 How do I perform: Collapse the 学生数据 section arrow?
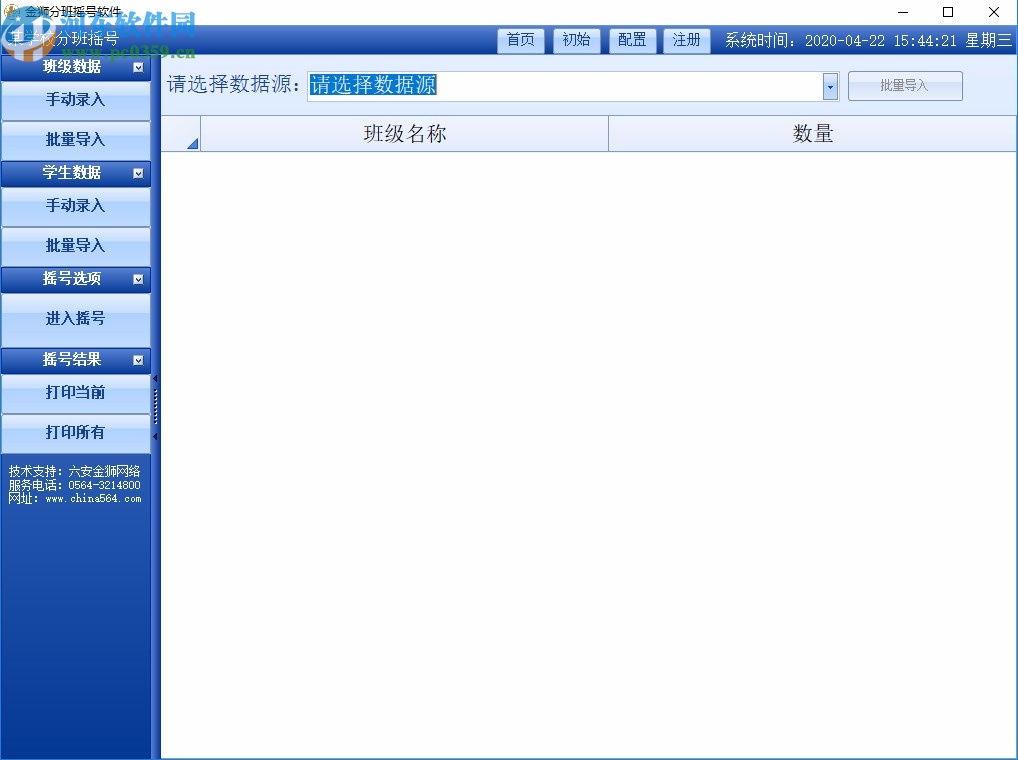pyautogui.click(x=138, y=173)
